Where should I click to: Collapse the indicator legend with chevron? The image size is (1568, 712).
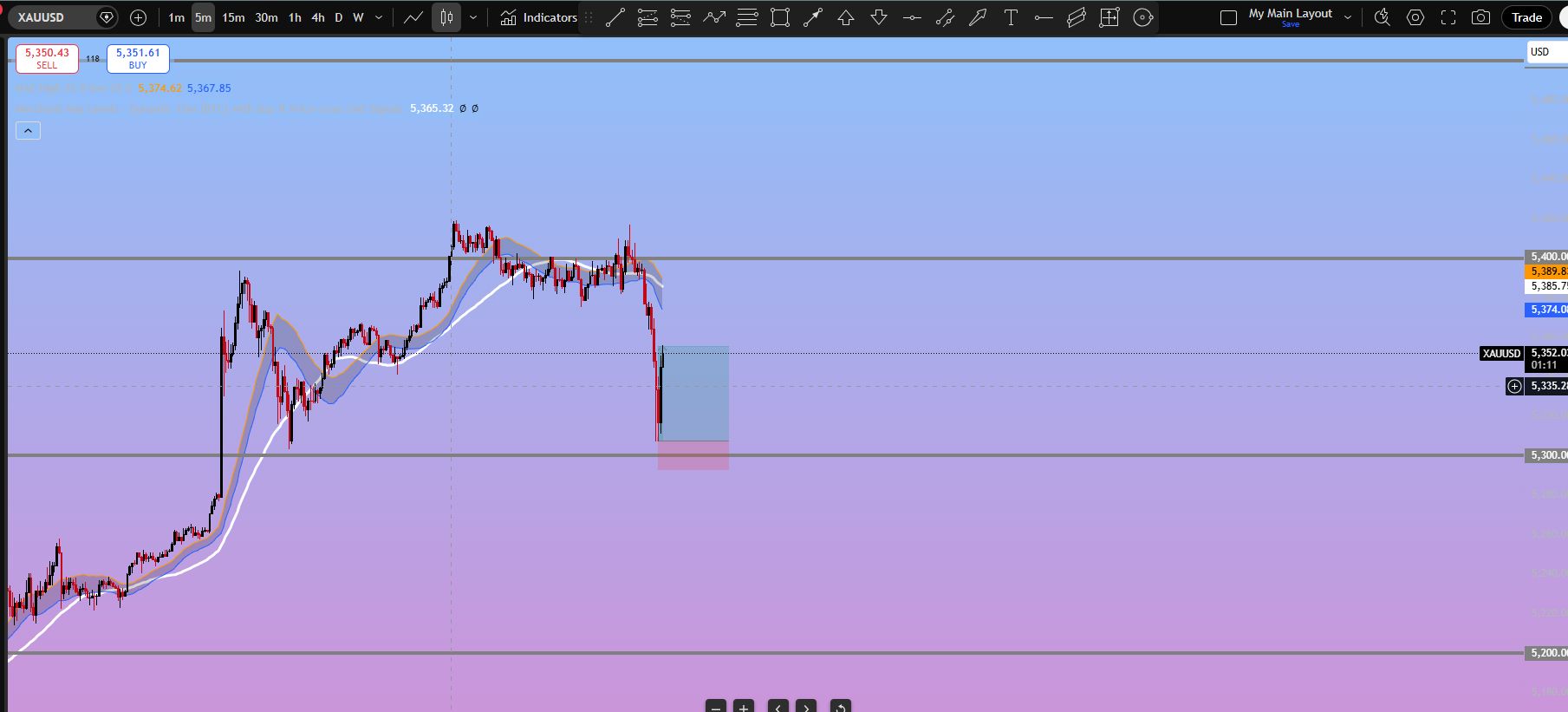[28, 131]
